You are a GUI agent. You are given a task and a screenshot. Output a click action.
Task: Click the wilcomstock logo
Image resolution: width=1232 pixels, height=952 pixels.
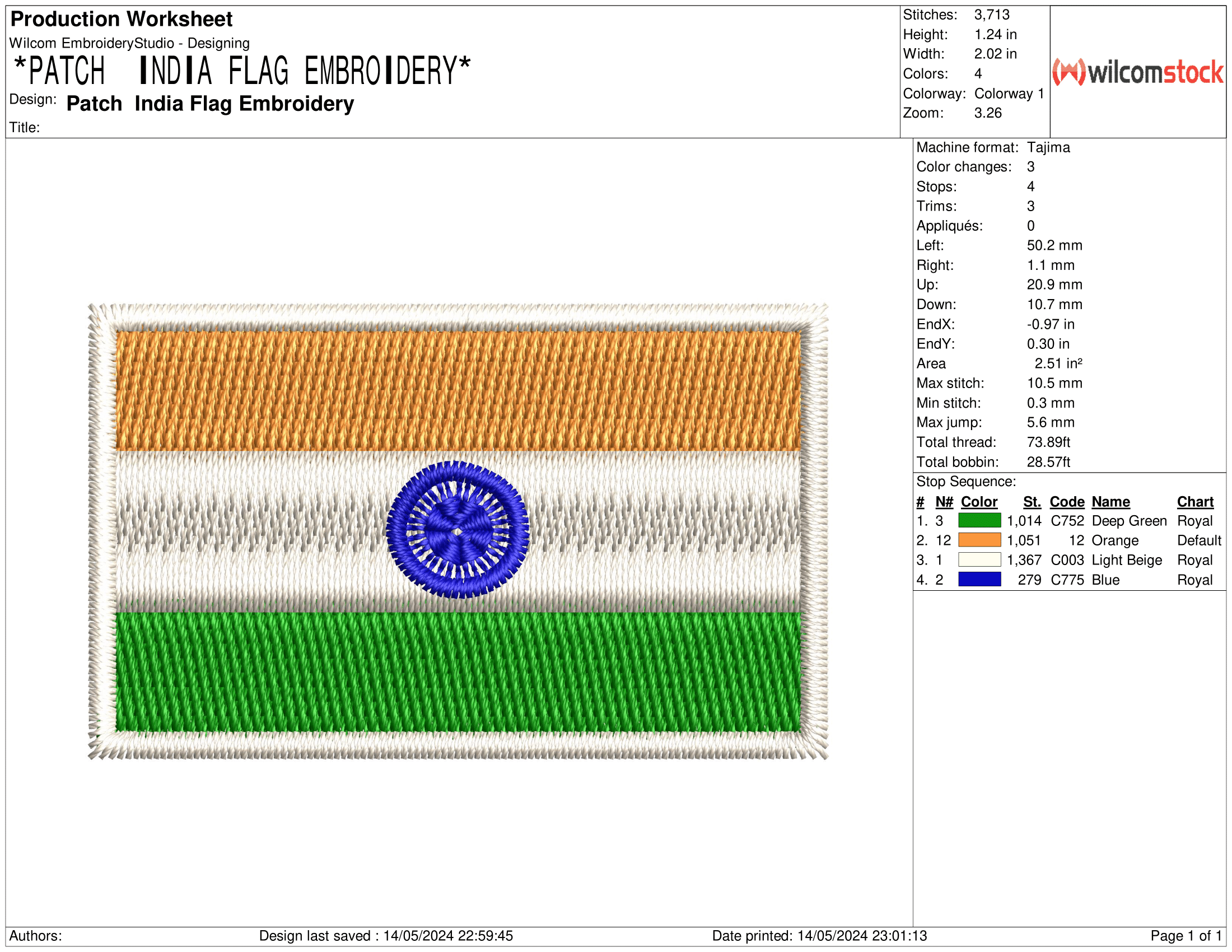tap(1138, 72)
